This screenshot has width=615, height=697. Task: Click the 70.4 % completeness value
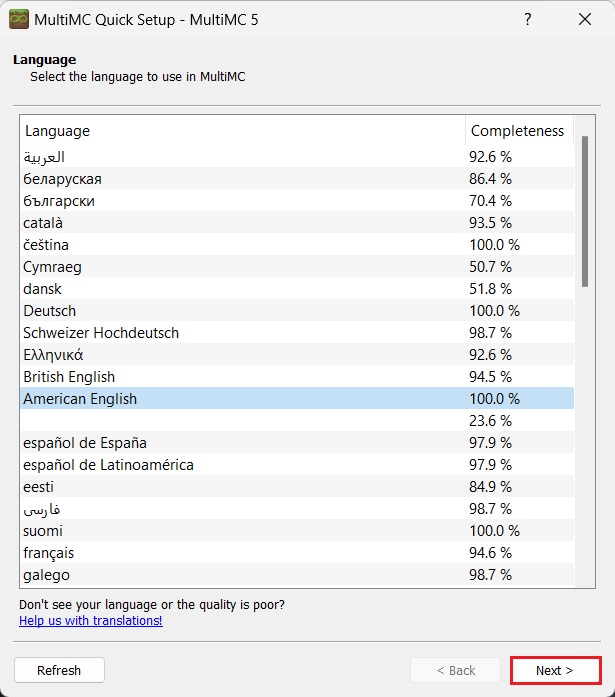click(x=490, y=200)
